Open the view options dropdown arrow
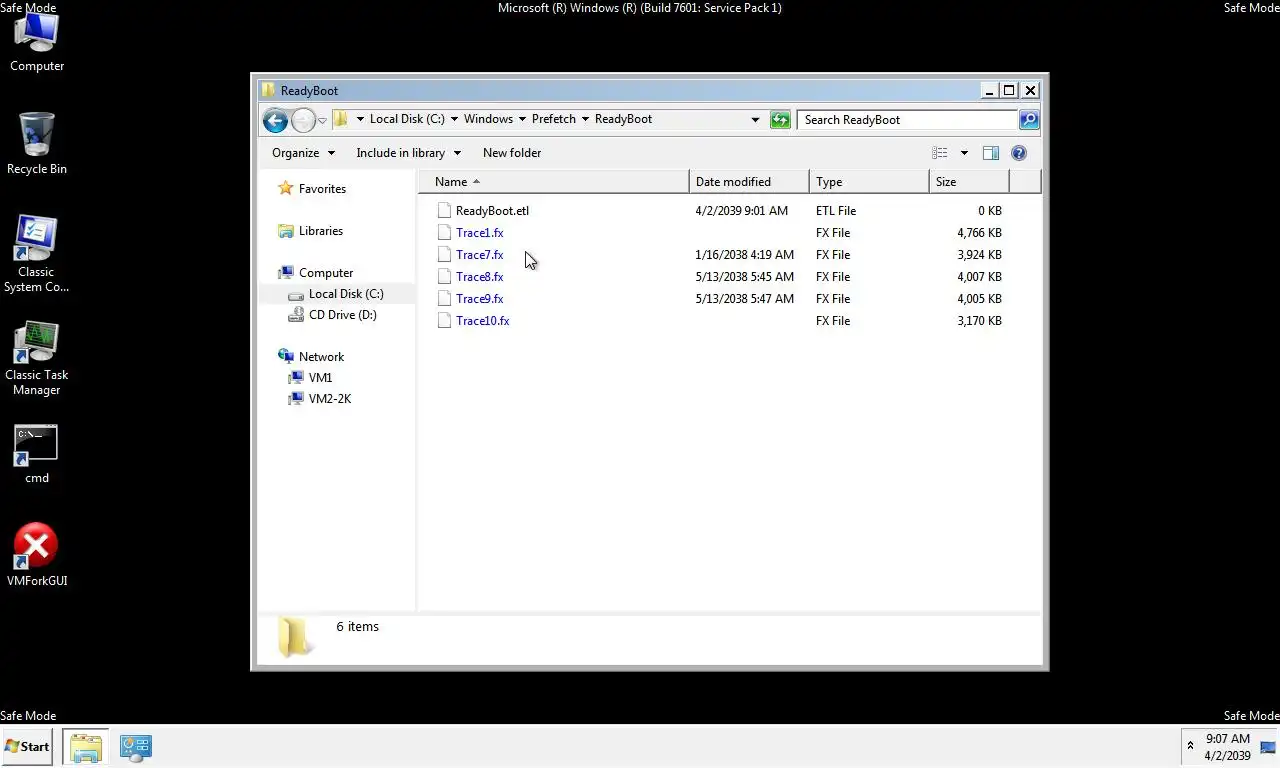Viewport: 1280px width, 768px height. (x=964, y=153)
